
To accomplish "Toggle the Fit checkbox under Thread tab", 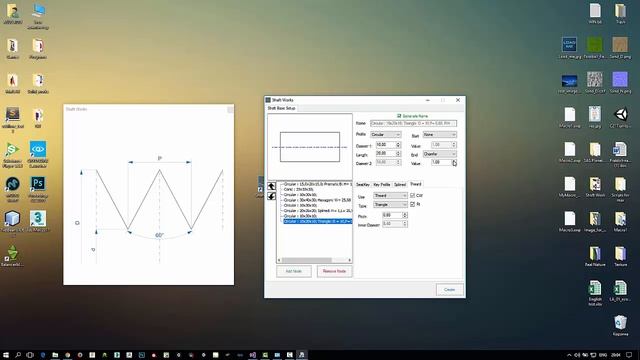I will tap(412, 204).
